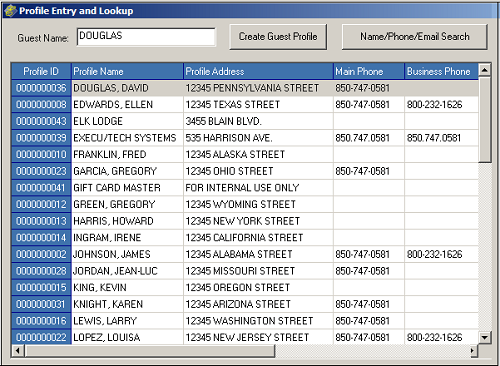Select profile ID 0000000028
Screen dimensions: 500x366
(x=41, y=271)
